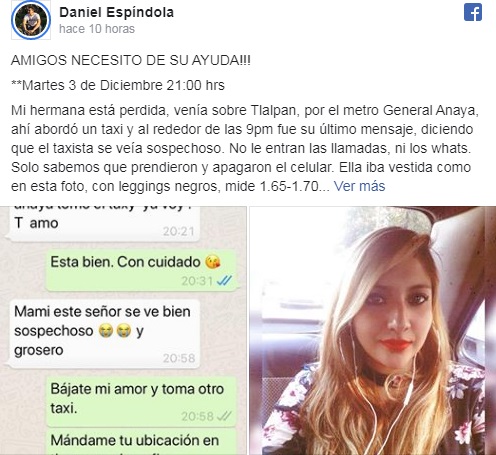Click the 'Martes 3 de Diciembre 21:00 hrs' line
The image size is (496, 455).
(x=118, y=85)
